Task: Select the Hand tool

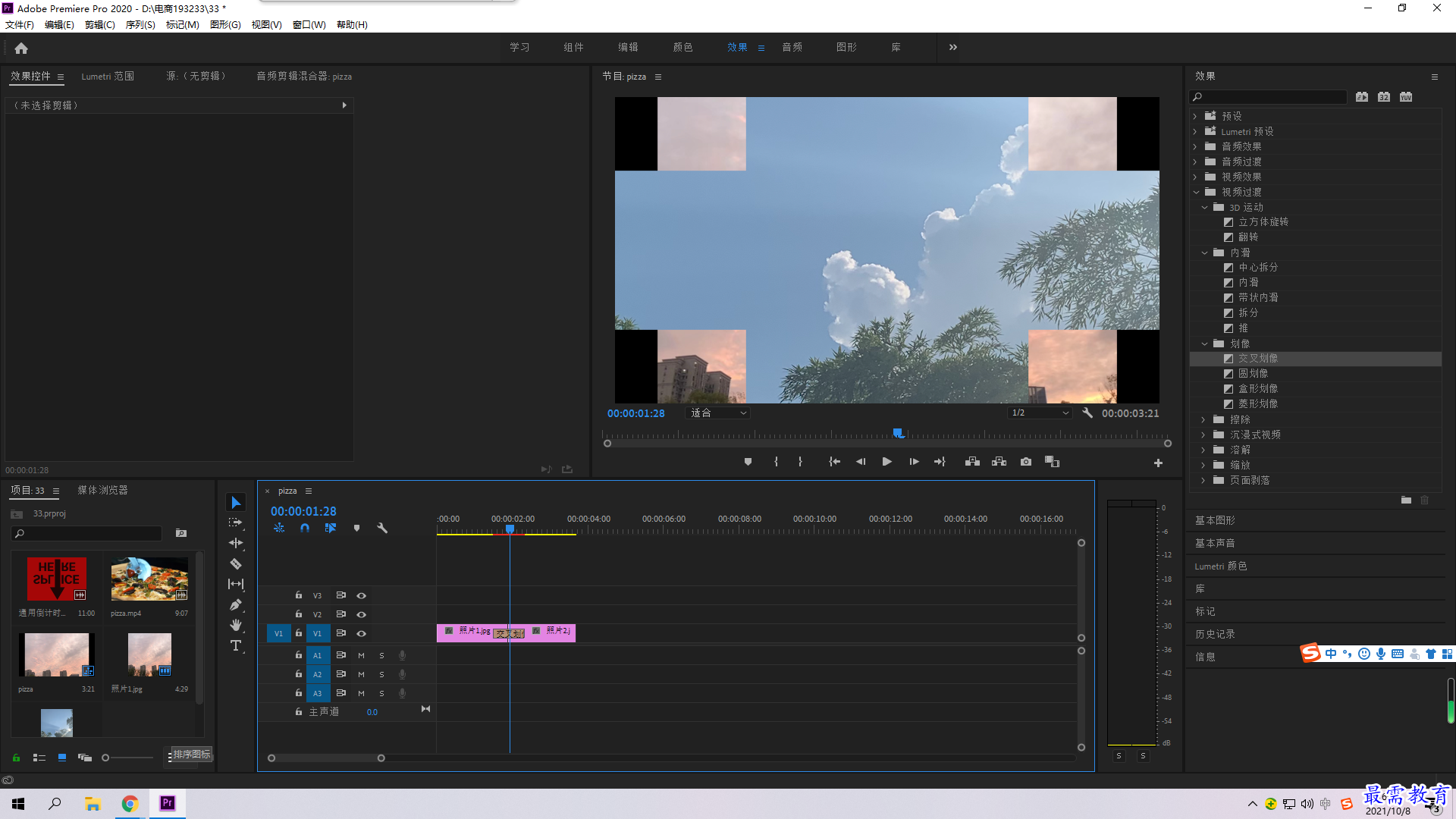Action: tap(236, 625)
